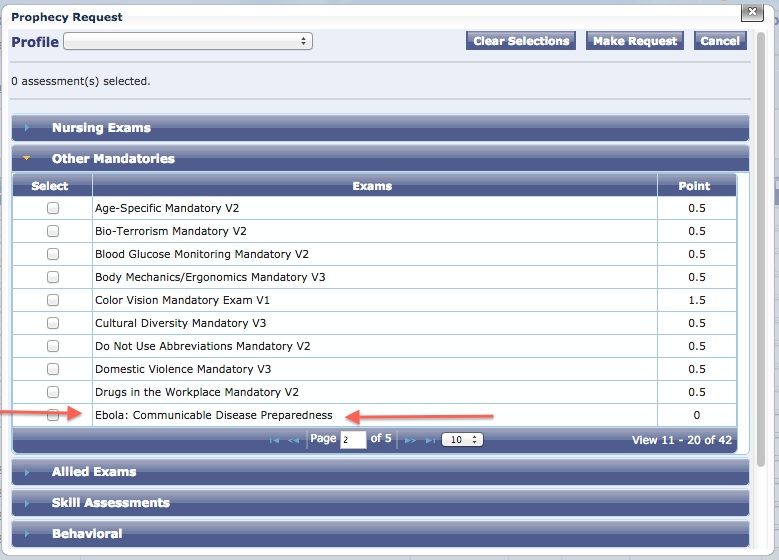Click the 0 assessment(s) selected text
The height and width of the screenshot is (560, 779).
click(80, 81)
